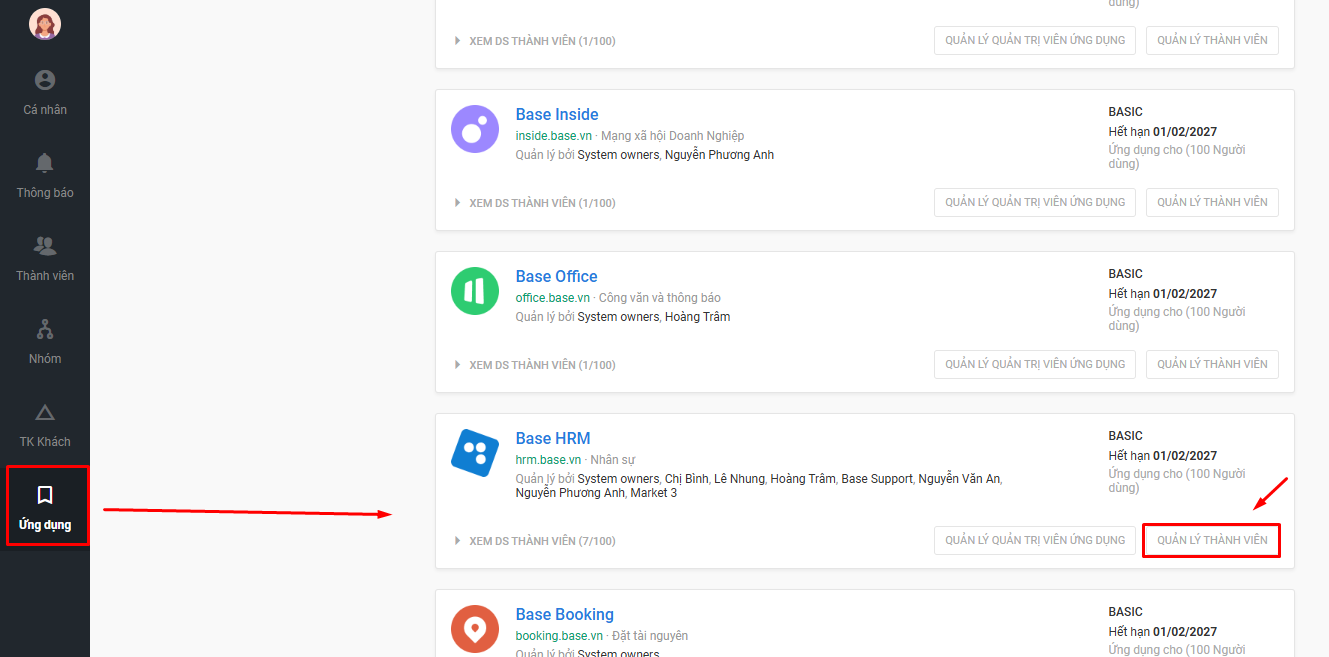Image resolution: width=1329 pixels, height=657 pixels.
Task: Expand XEM DS THÀNH VIÊN (7/100) for Base HRM
Action: pyautogui.click(x=535, y=541)
